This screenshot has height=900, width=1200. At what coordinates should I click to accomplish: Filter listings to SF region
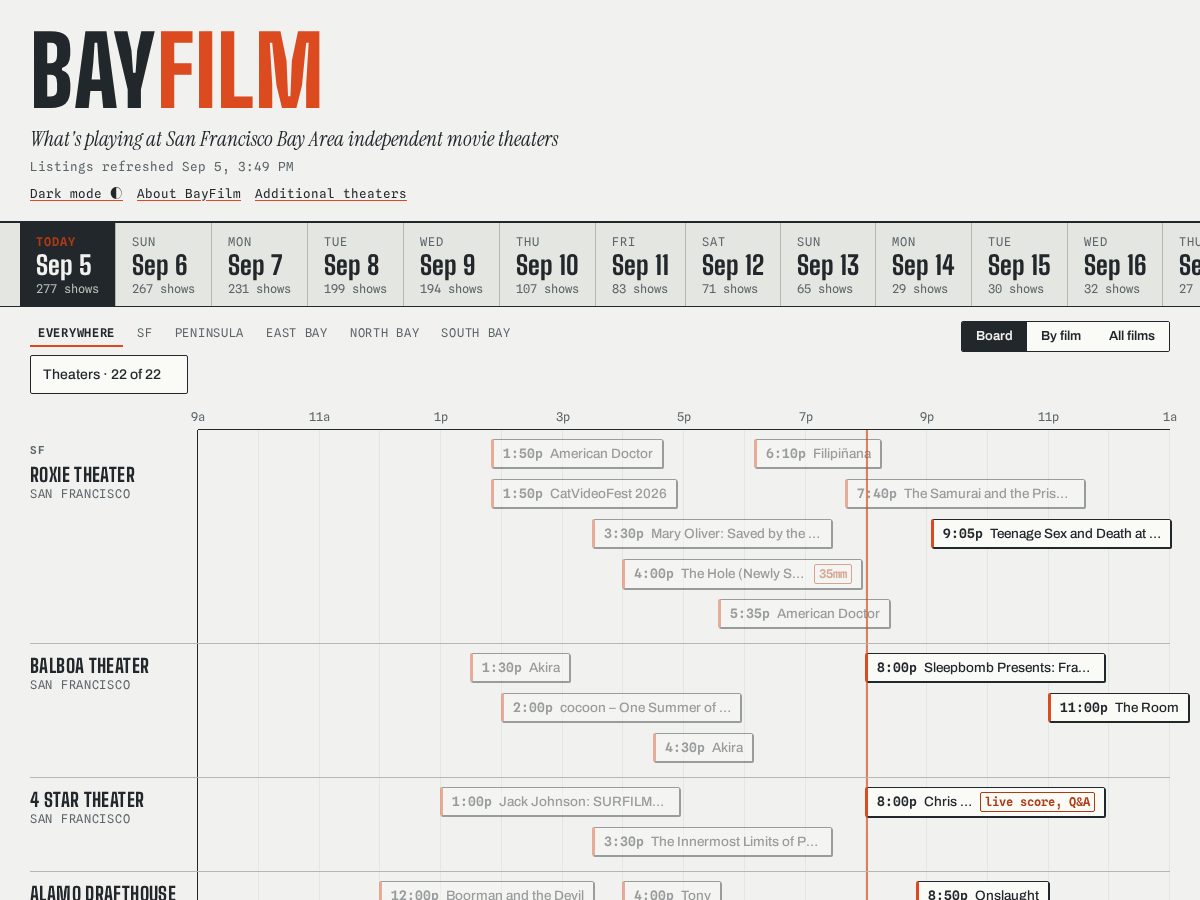point(145,333)
